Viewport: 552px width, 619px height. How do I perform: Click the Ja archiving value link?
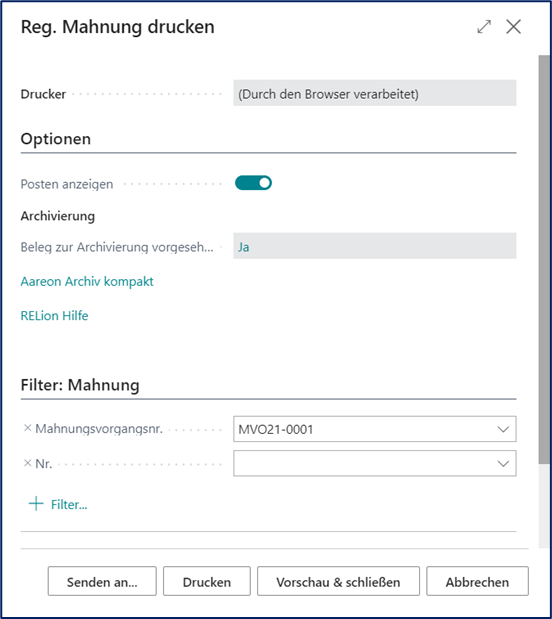[x=244, y=247]
